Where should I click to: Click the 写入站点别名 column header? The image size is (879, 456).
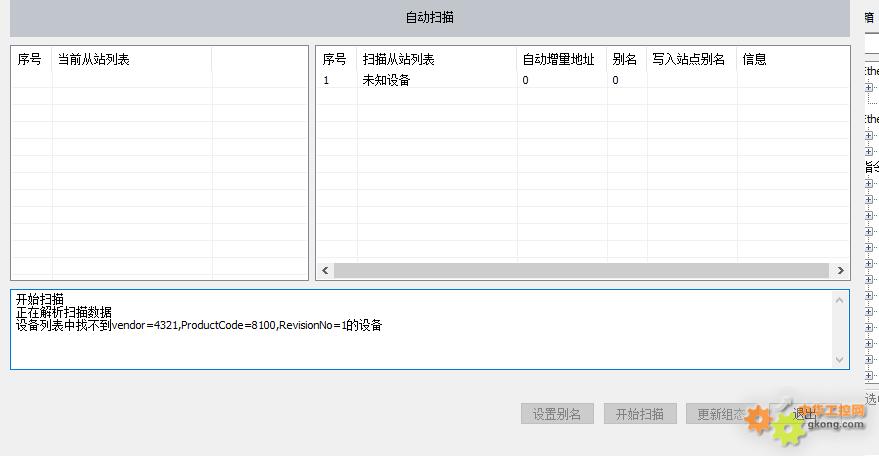click(x=688, y=59)
